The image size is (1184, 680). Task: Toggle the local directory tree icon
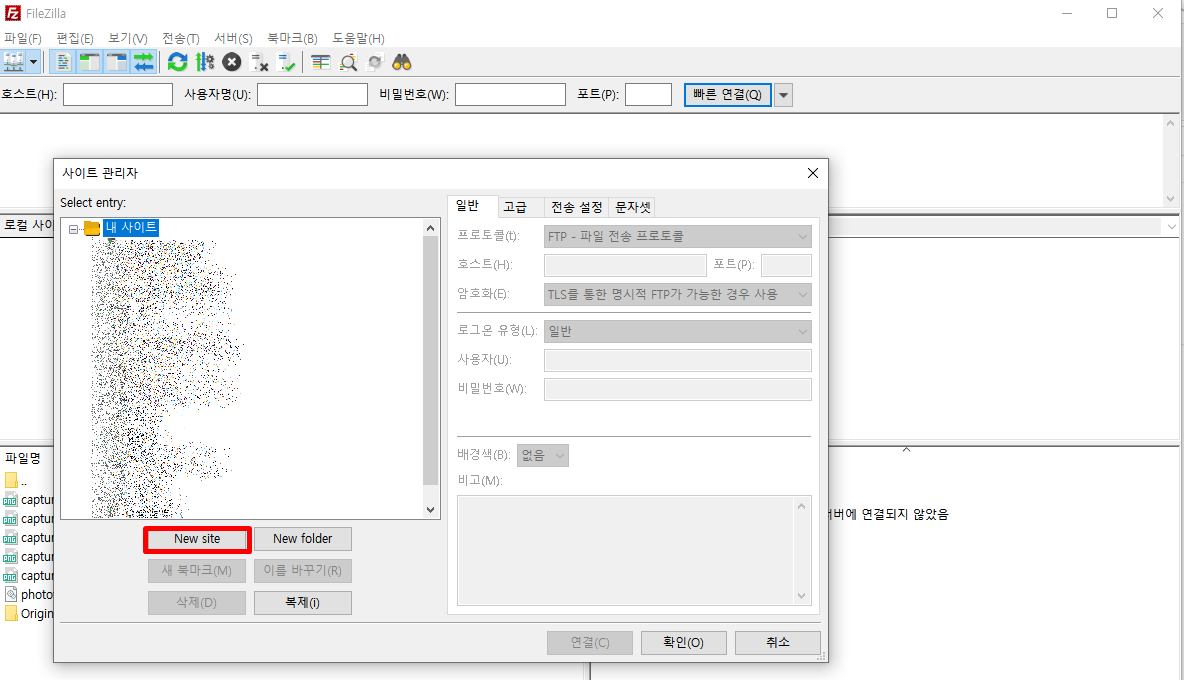coord(90,62)
